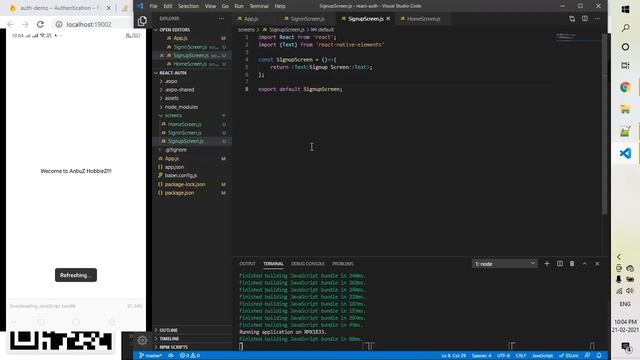Open Windows Start menu
Image resolution: width=640 pixels, height=360 pixels.
point(625,9)
